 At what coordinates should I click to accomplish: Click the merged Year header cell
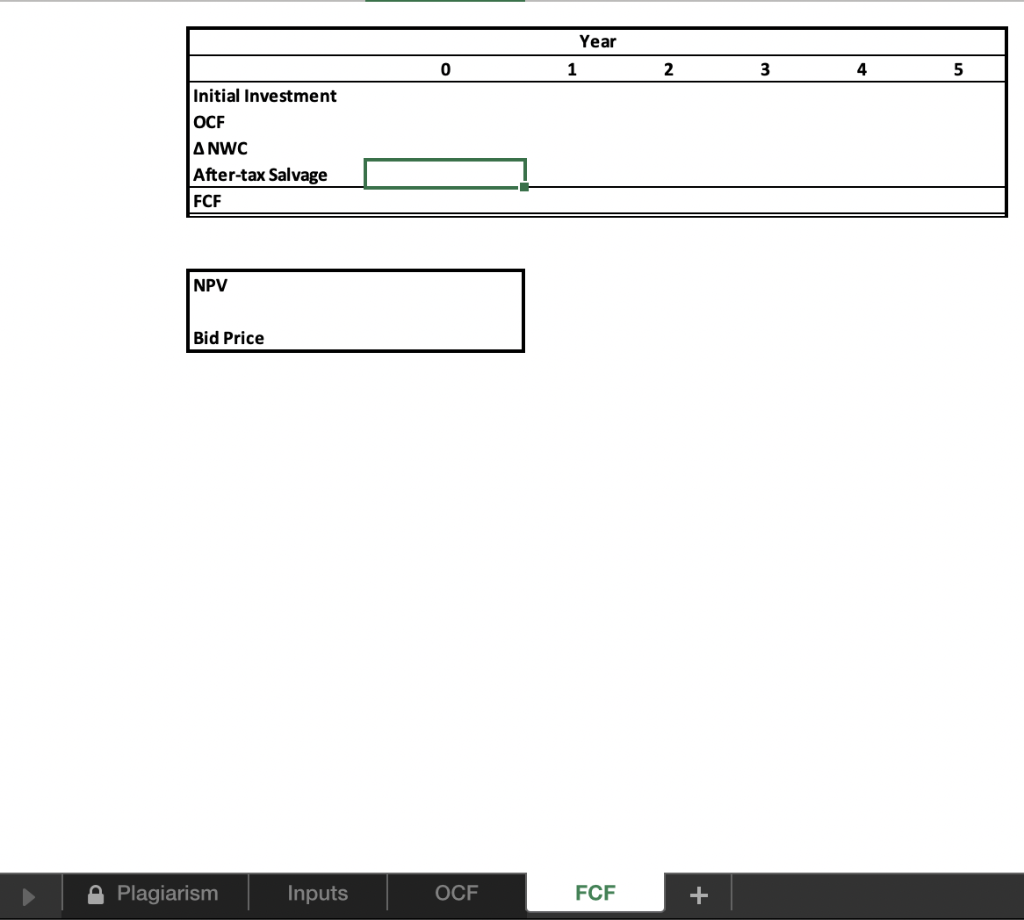pos(597,41)
